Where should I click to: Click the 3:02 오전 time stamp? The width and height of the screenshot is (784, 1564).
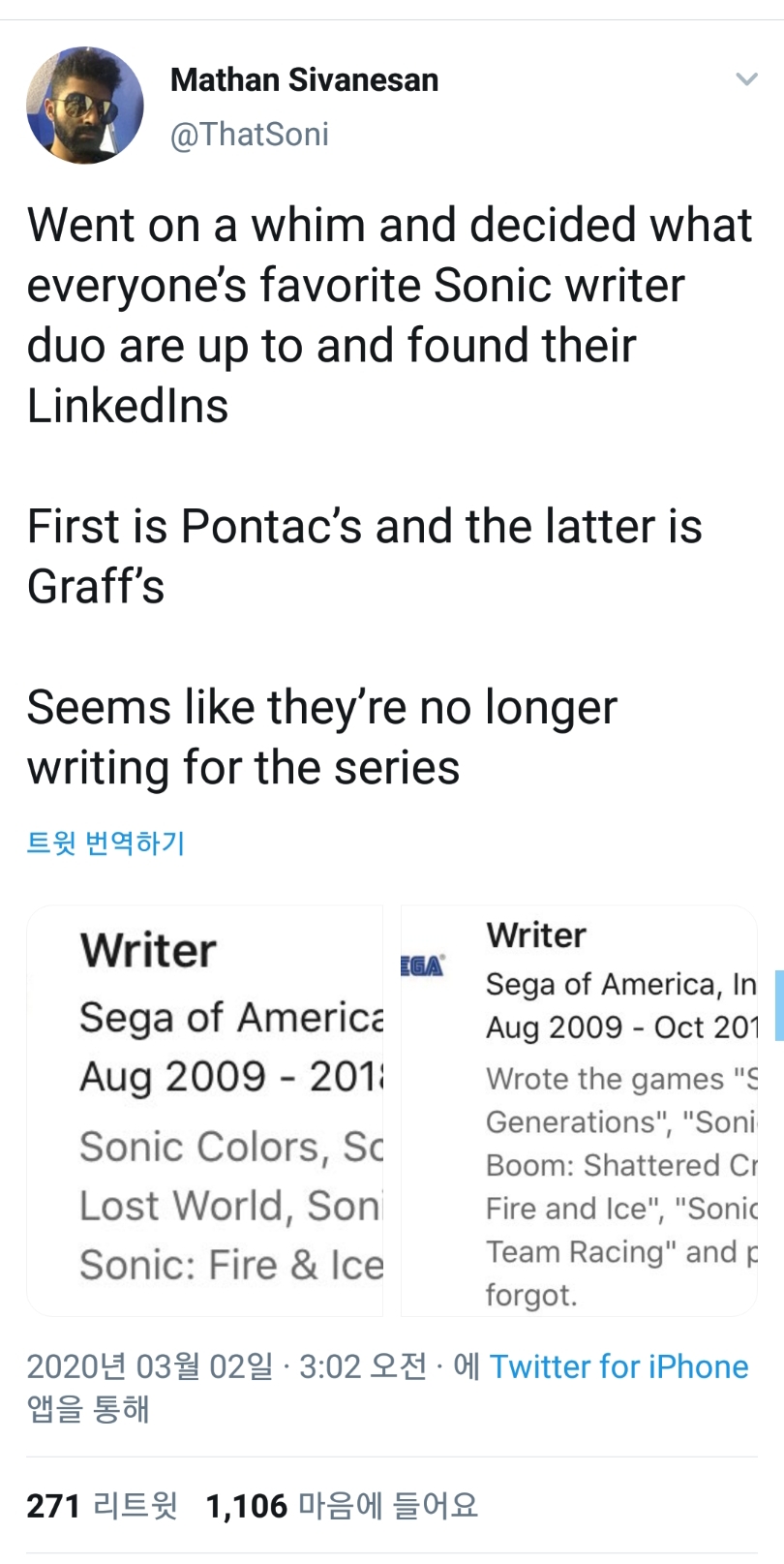(363, 1366)
